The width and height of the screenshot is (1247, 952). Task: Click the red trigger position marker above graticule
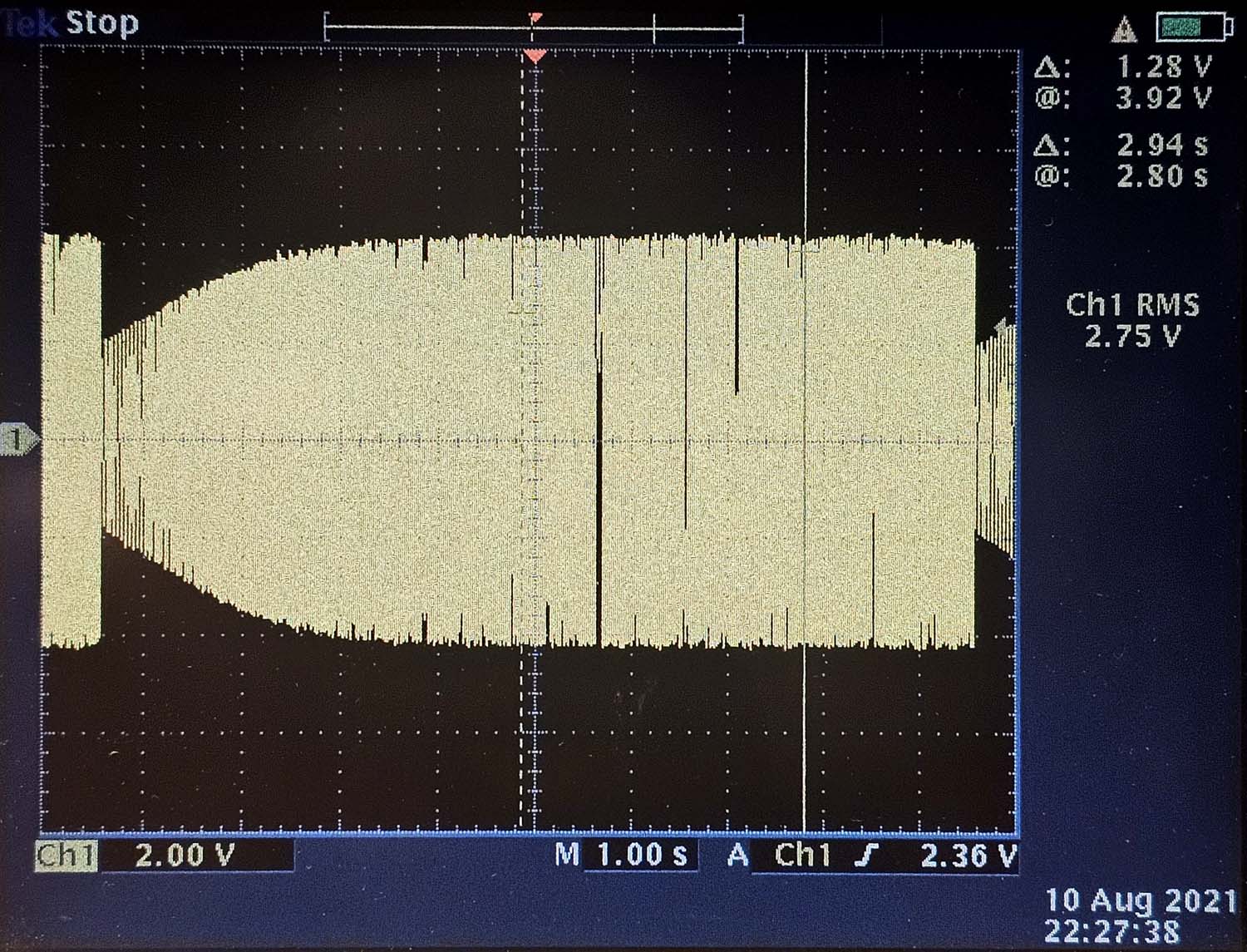[x=535, y=56]
